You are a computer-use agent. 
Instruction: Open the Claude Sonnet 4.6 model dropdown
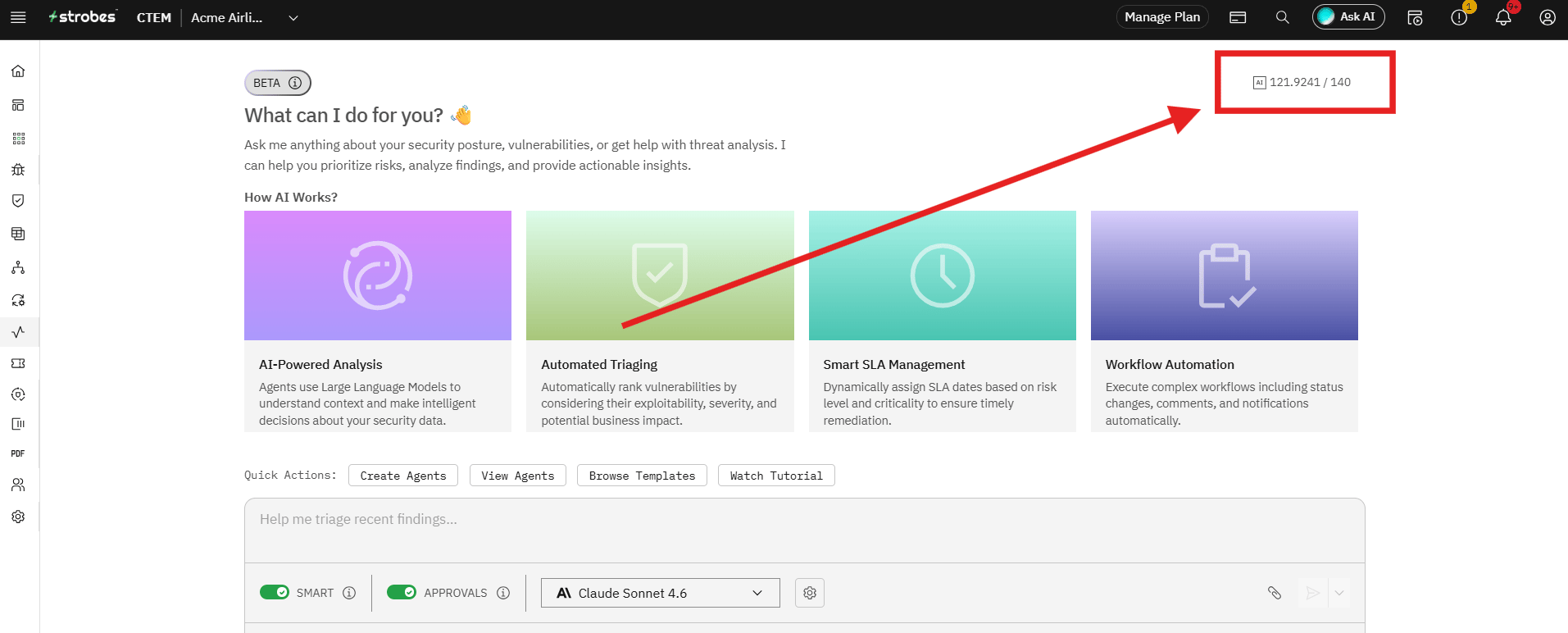click(661, 593)
